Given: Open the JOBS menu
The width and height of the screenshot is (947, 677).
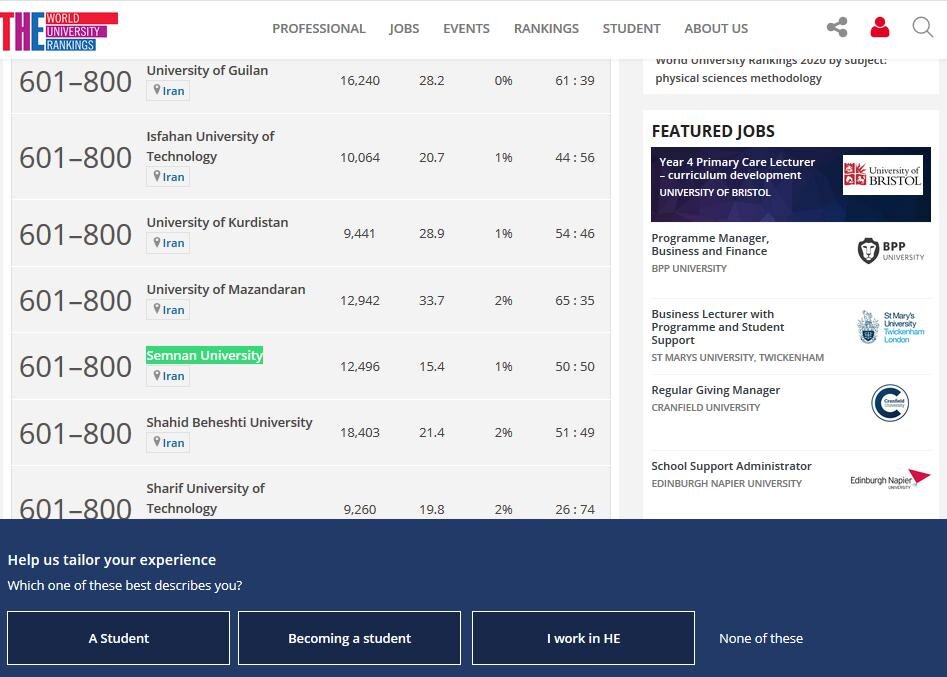Looking at the screenshot, I should [404, 28].
